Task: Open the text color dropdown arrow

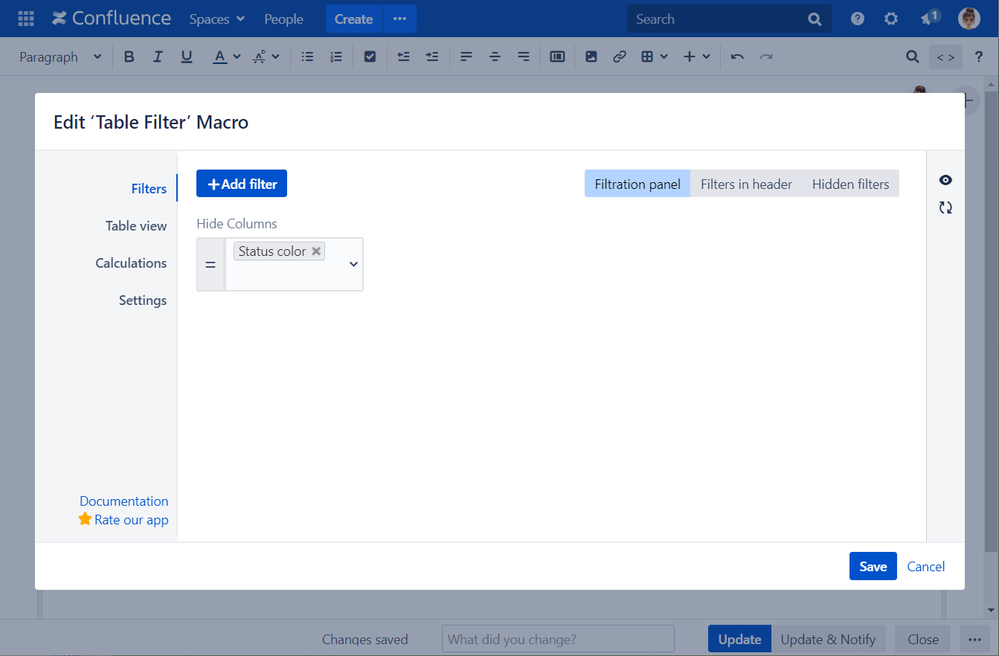Action: click(x=237, y=57)
